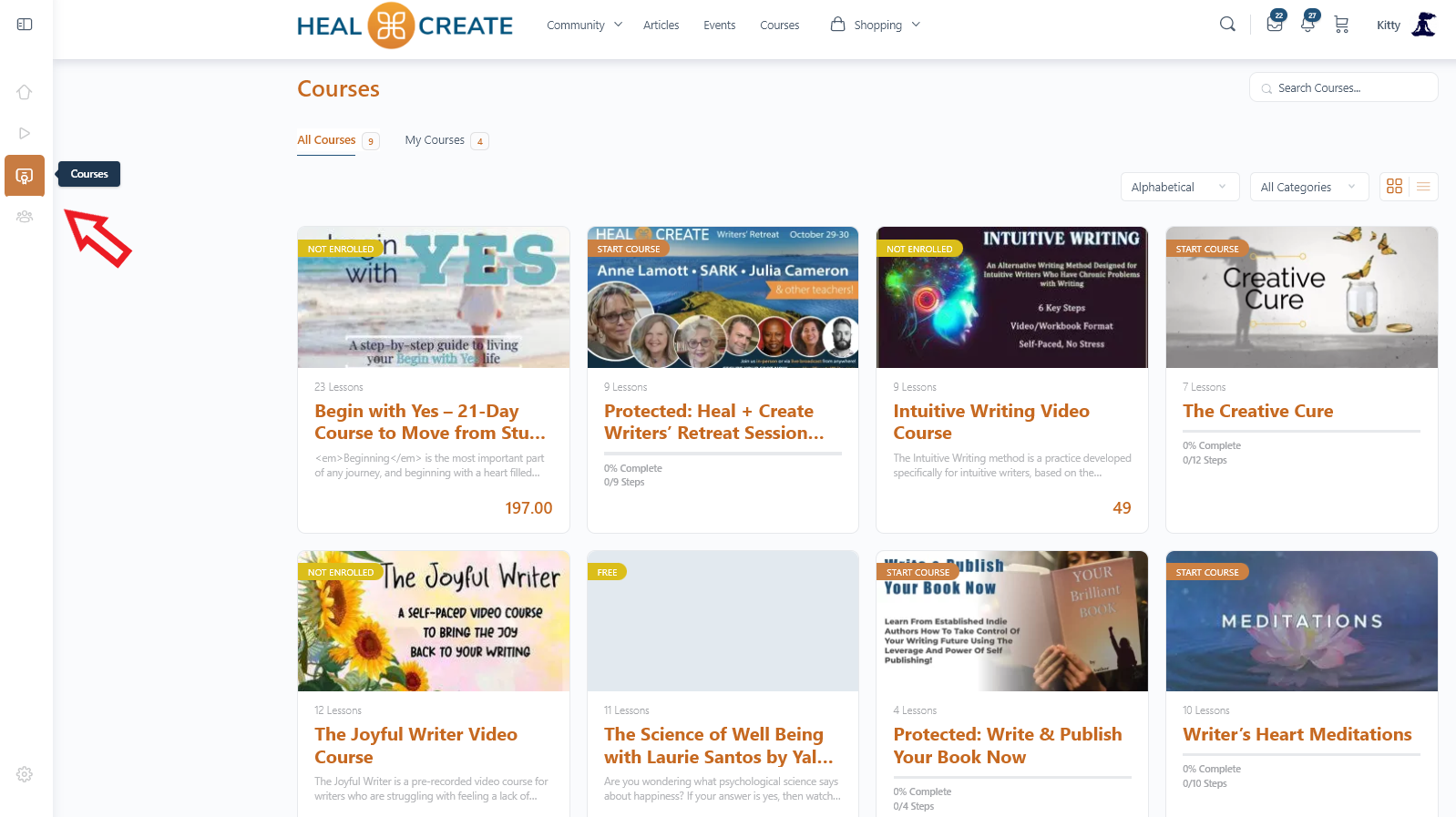Click the Creative Cure progress bar

[1302, 431]
